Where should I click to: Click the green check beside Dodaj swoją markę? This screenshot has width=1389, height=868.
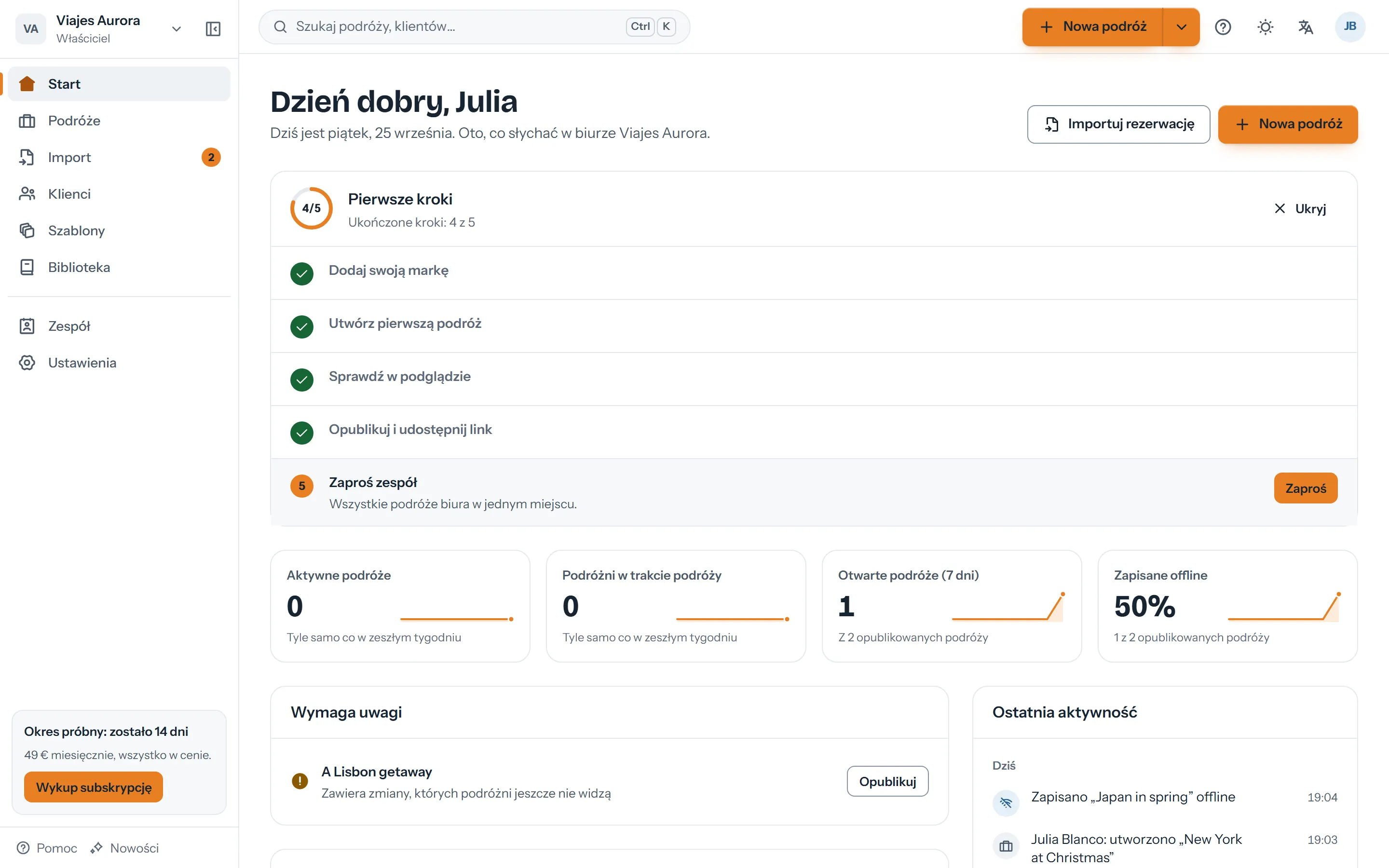click(302, 273)
